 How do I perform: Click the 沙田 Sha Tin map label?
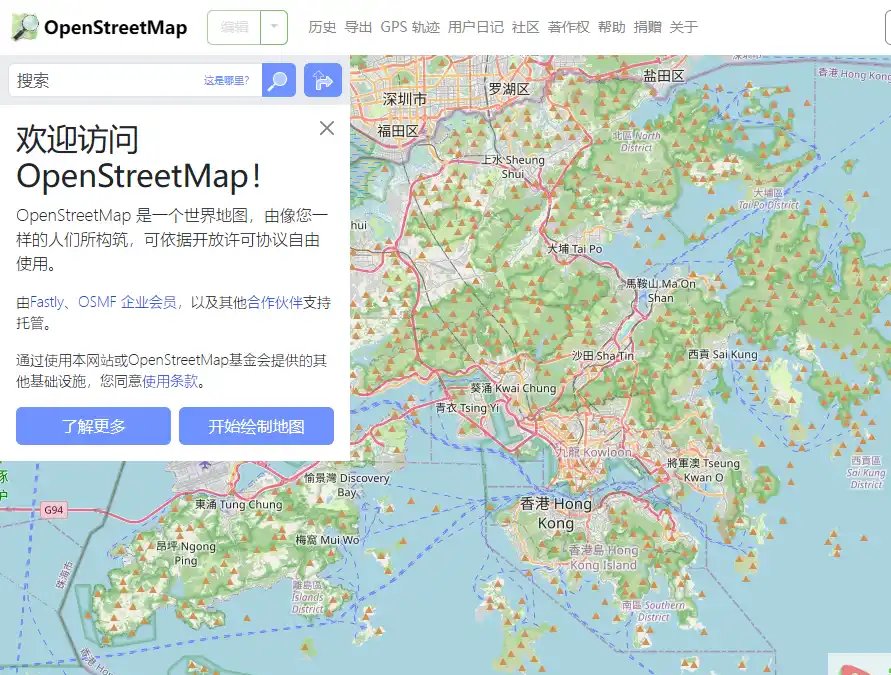pyautogui.click(x=602, y=356)
